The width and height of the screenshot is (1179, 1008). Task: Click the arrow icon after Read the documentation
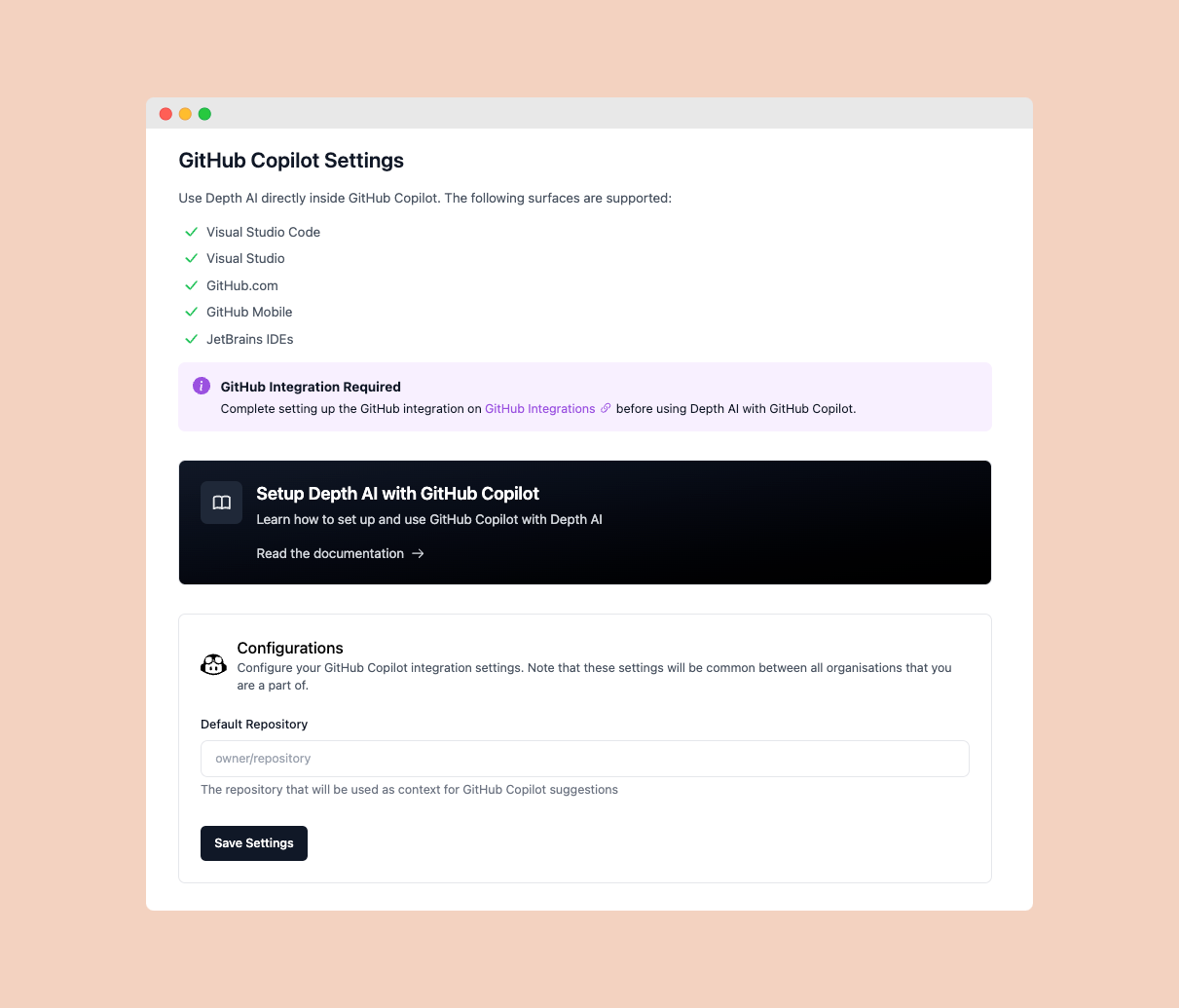418,553
